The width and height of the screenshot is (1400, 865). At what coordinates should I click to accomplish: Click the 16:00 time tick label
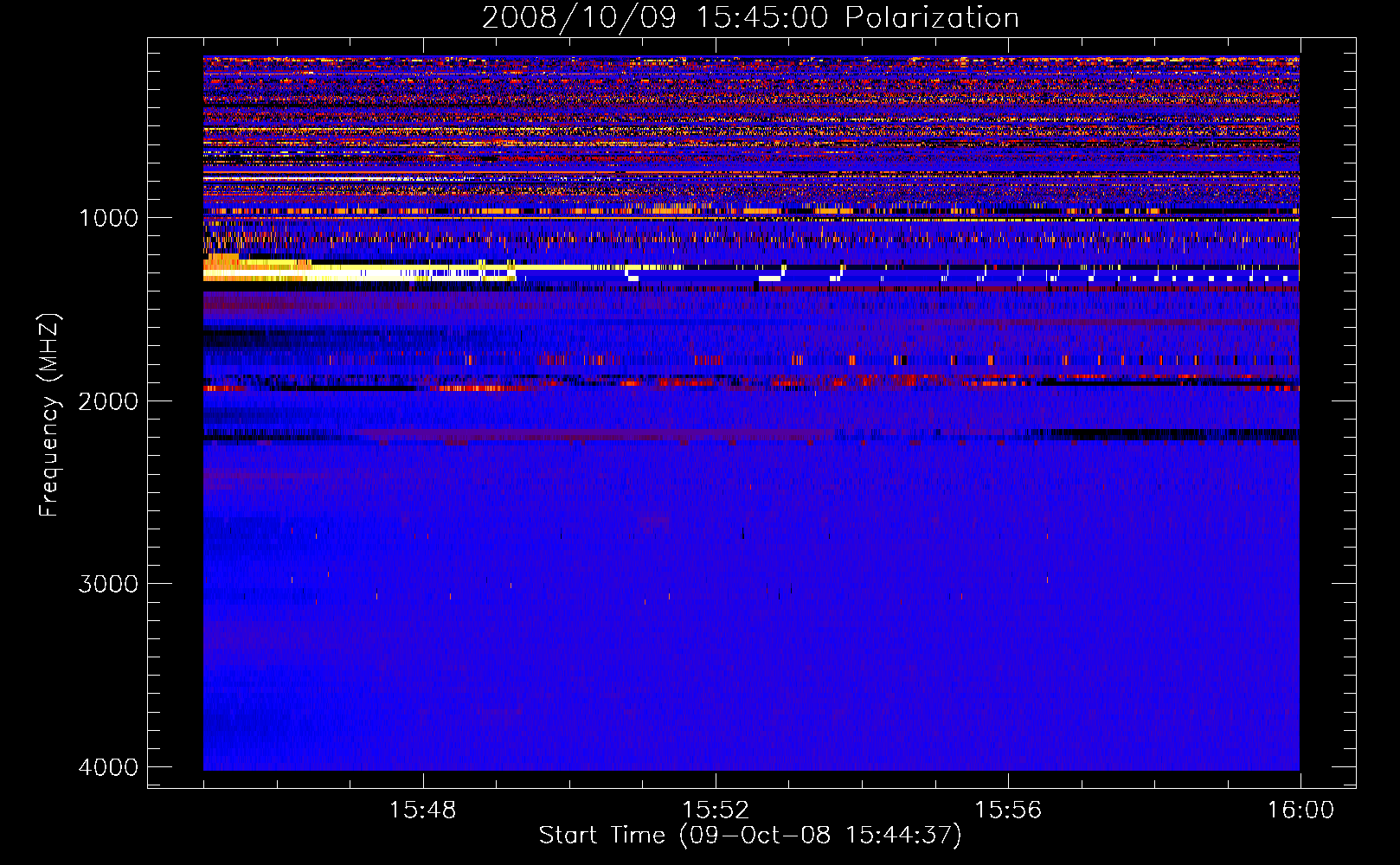tap(1300, 811)
